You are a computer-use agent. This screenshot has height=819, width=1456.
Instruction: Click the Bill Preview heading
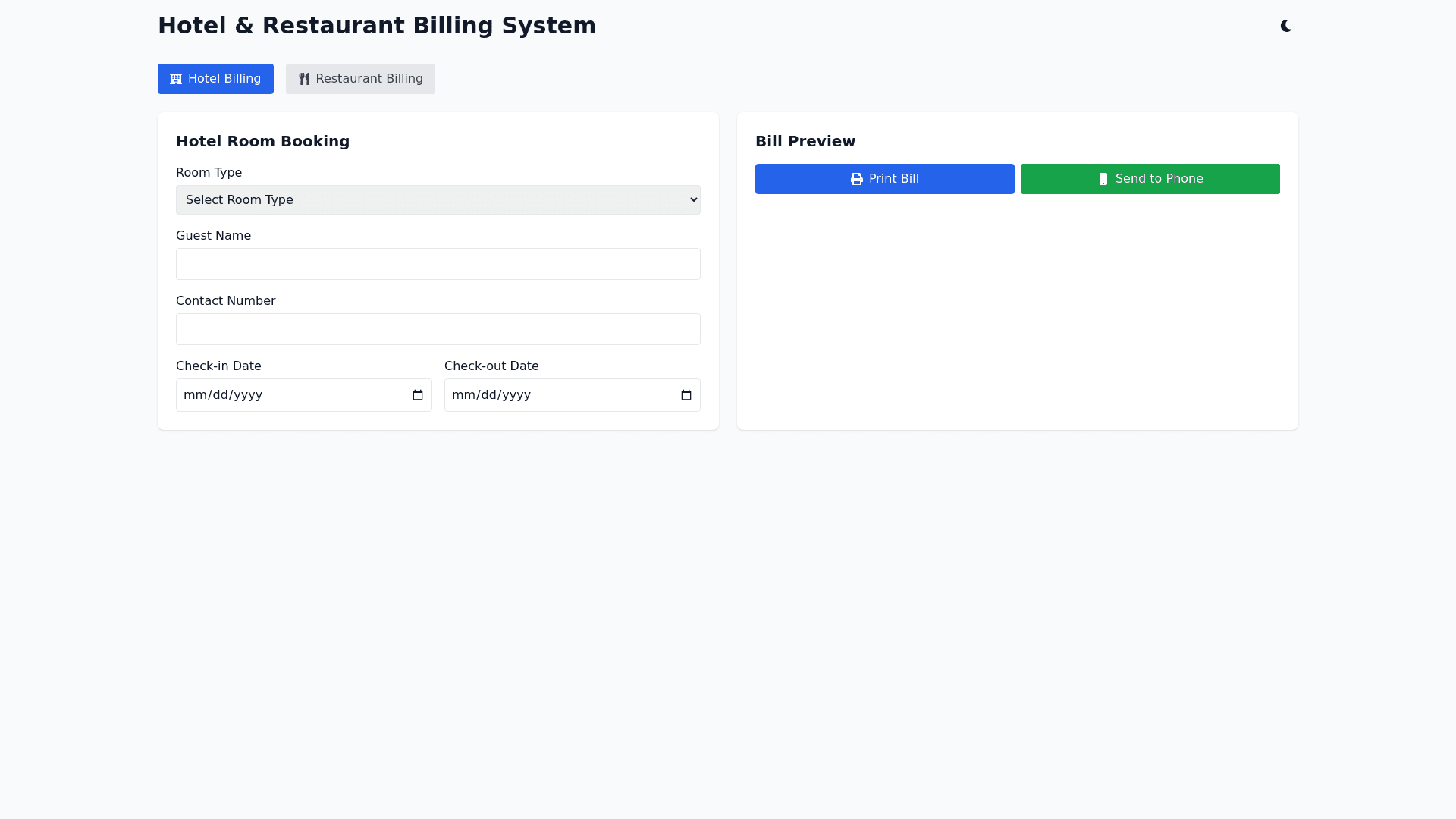click(x=805, y=141)
